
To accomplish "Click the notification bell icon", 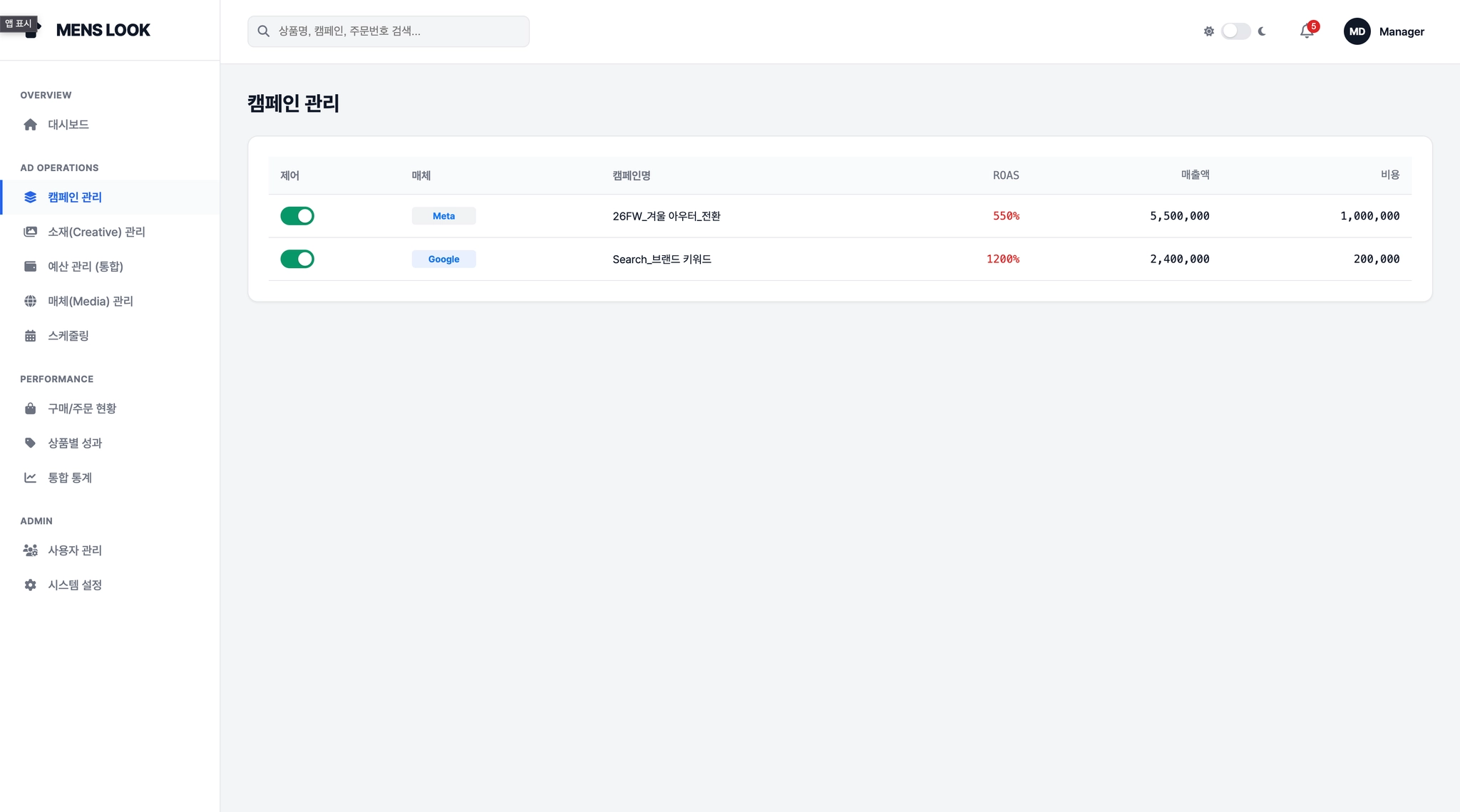I will pos(1306,31).
